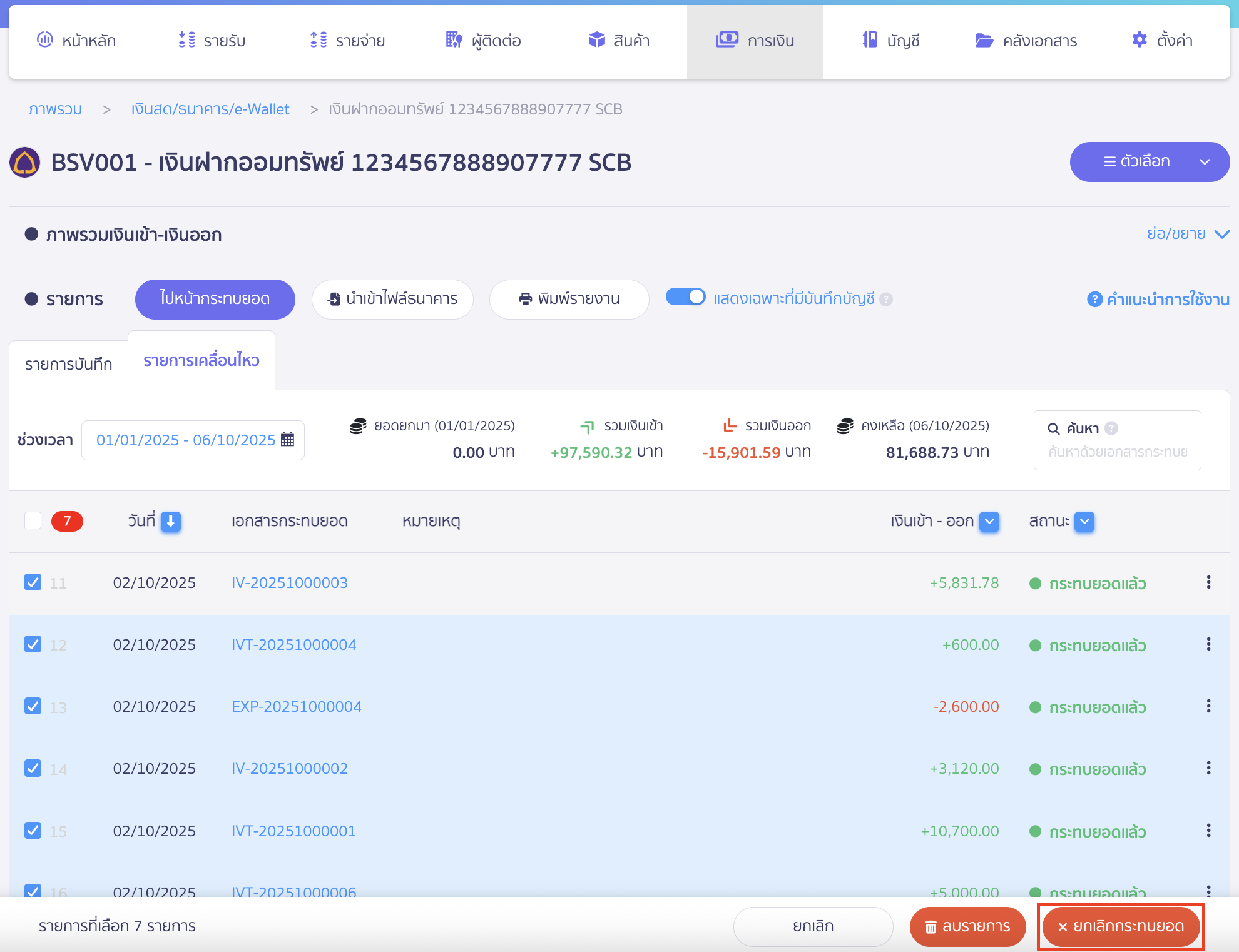Click the reconciliation document search field

pos(1118,452)
